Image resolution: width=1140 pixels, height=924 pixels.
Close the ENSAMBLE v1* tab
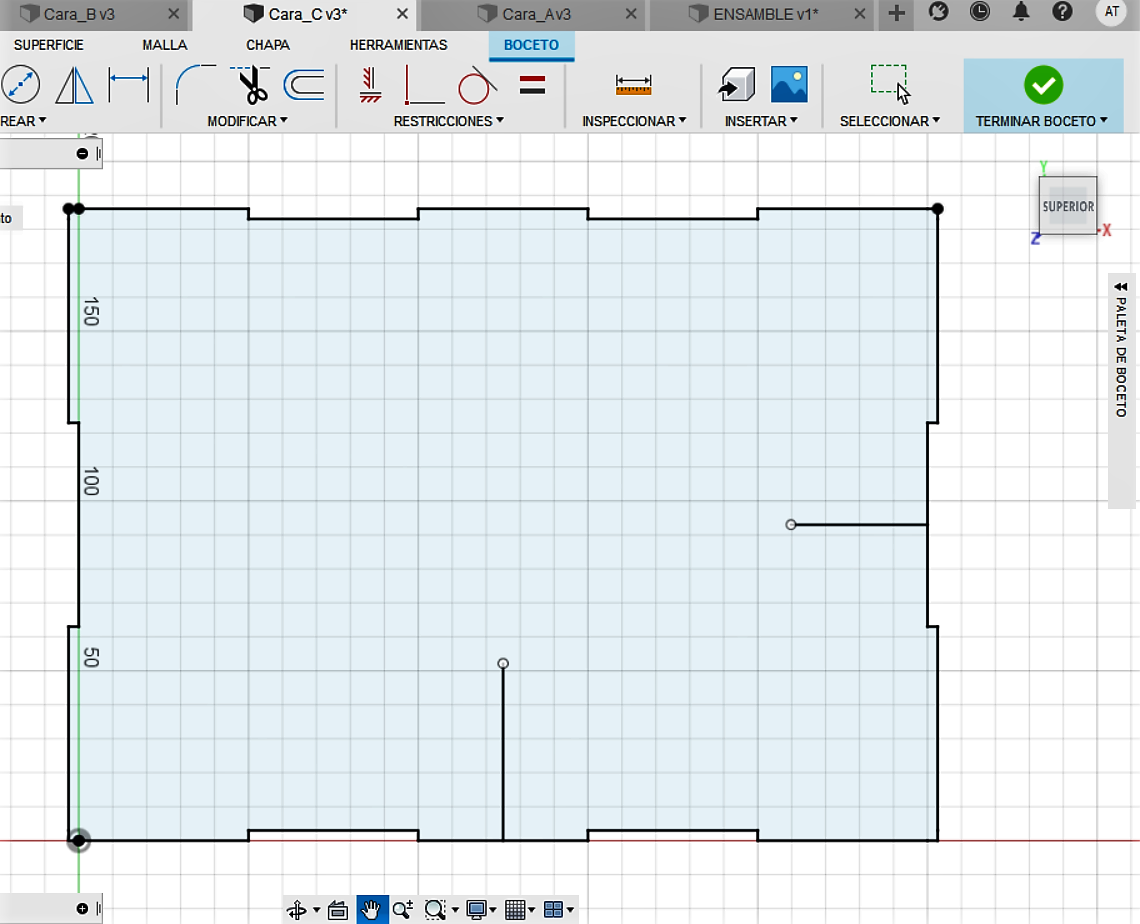pyautogui.click(x=859, y=14)
